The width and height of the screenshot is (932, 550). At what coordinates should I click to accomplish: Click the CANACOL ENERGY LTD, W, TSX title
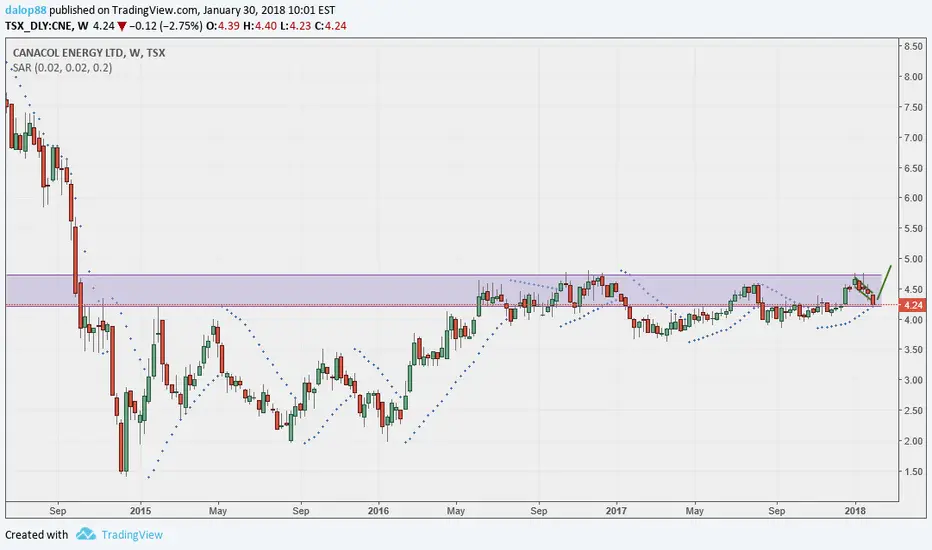pyautogui.click(x=89, y=53)
